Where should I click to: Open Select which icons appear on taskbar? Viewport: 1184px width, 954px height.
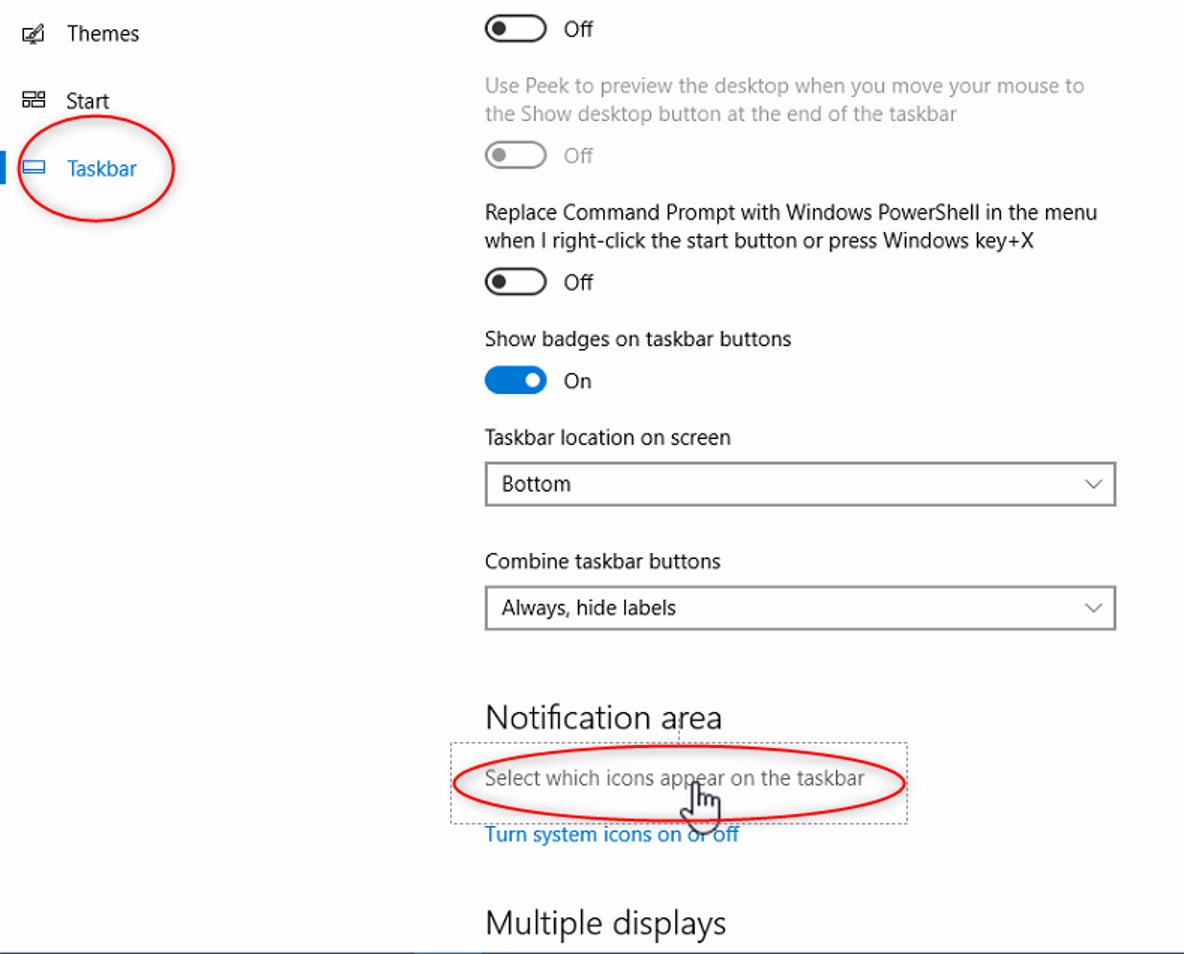coord(674,778)
